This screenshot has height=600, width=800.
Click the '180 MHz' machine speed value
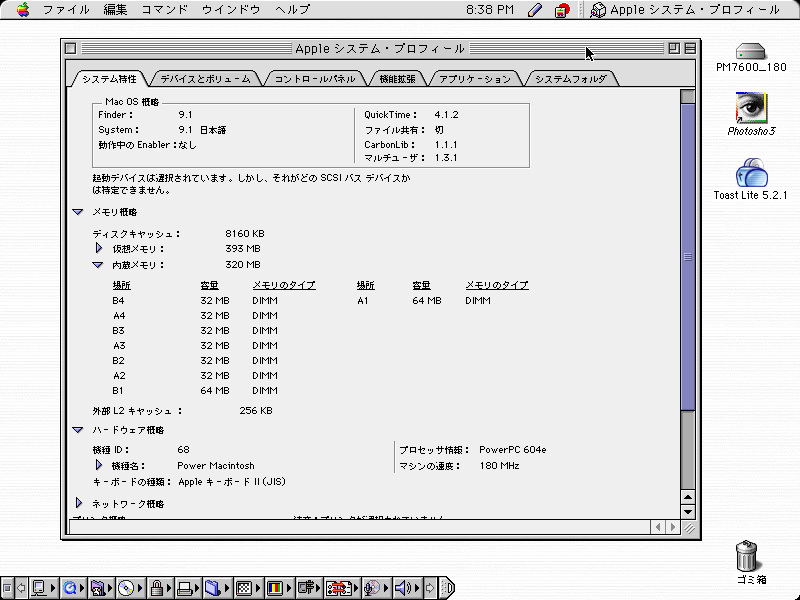499,465
